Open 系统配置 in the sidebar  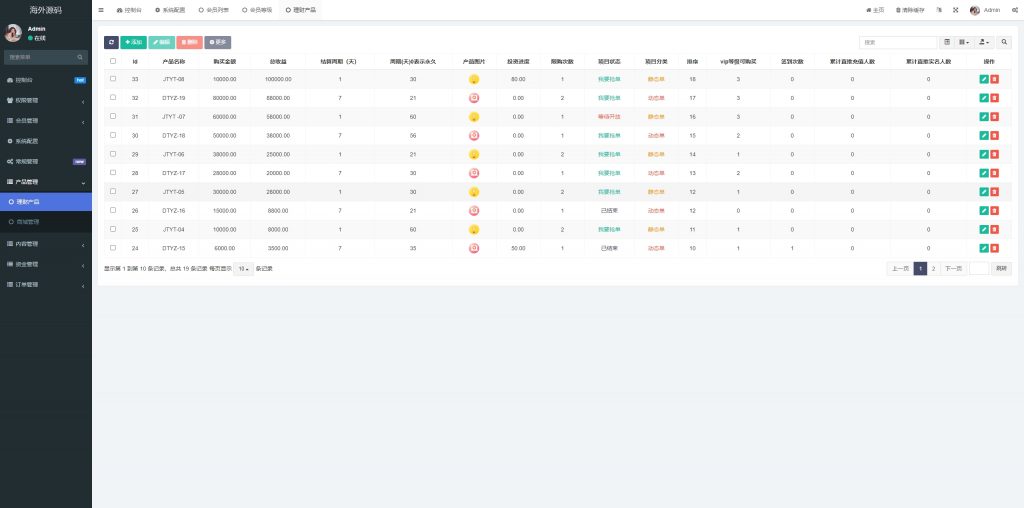46,141
